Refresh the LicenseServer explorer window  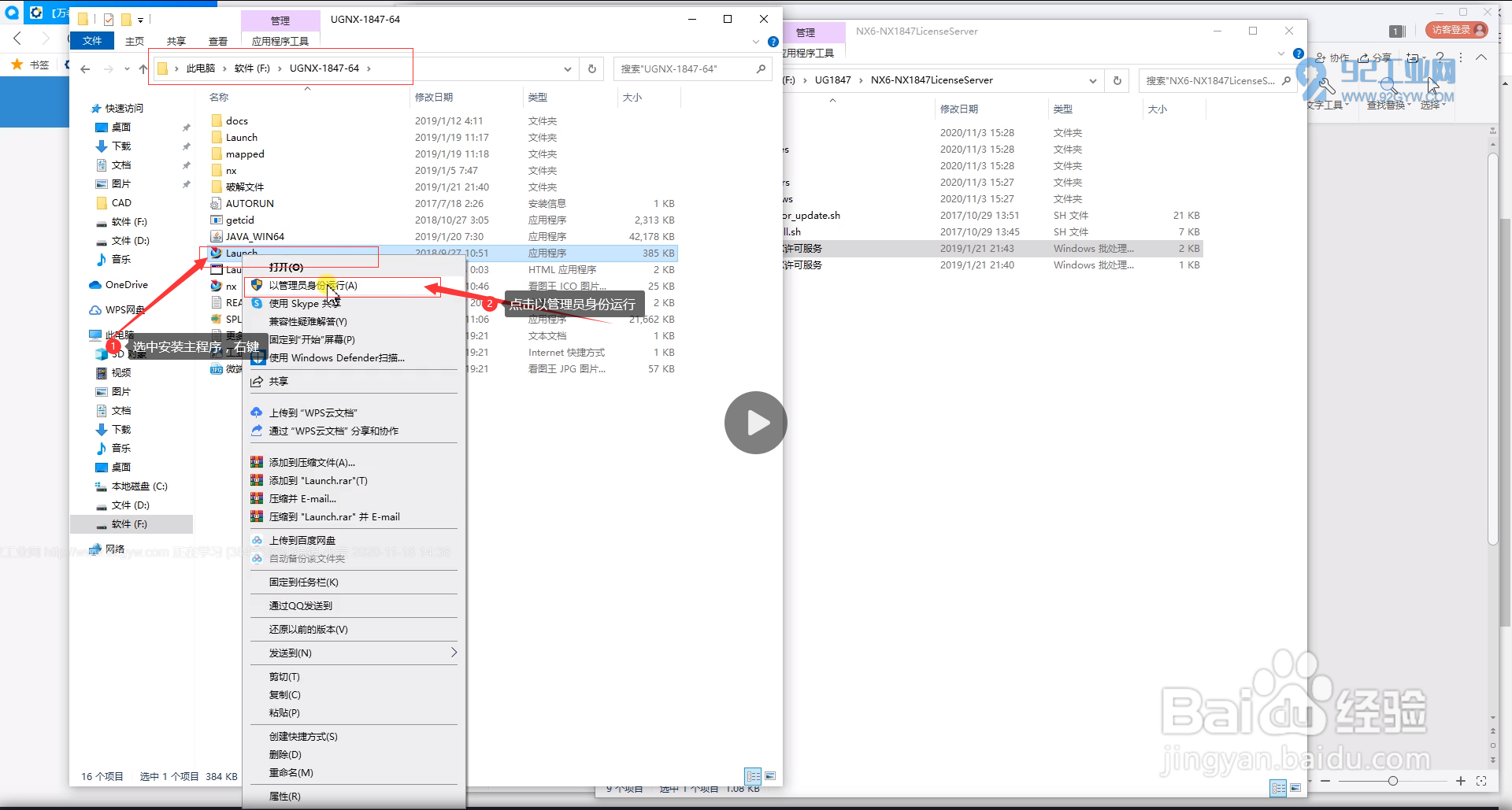[x=1117, y=80]
